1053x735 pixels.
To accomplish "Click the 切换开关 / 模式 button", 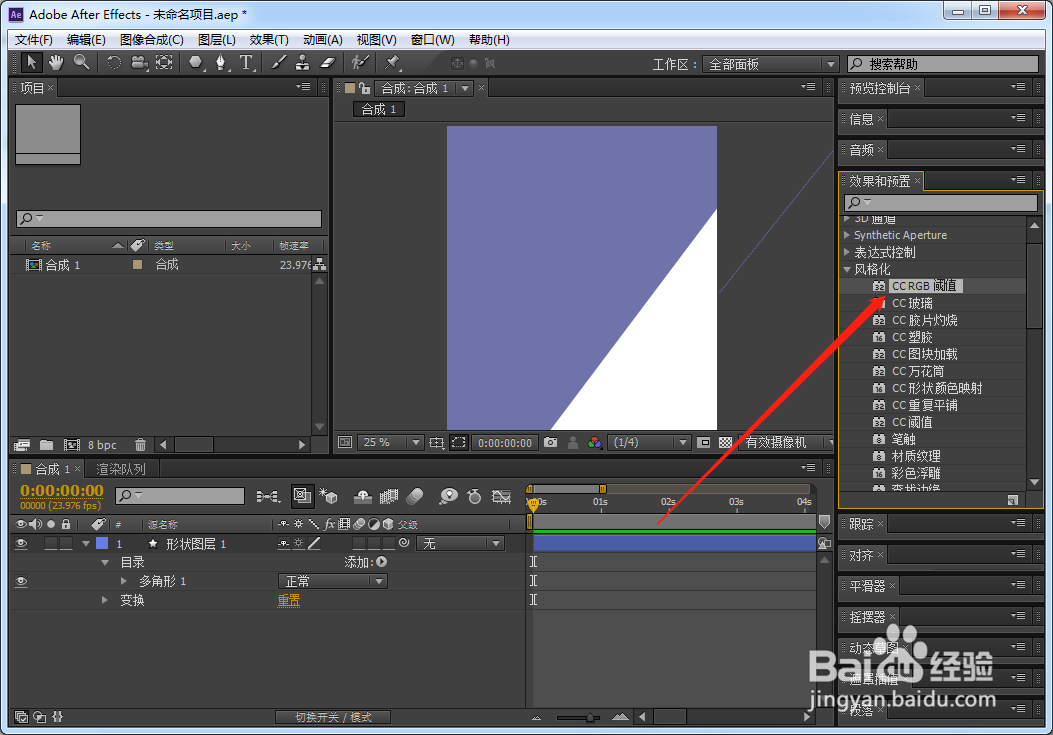I will point(333,718).
